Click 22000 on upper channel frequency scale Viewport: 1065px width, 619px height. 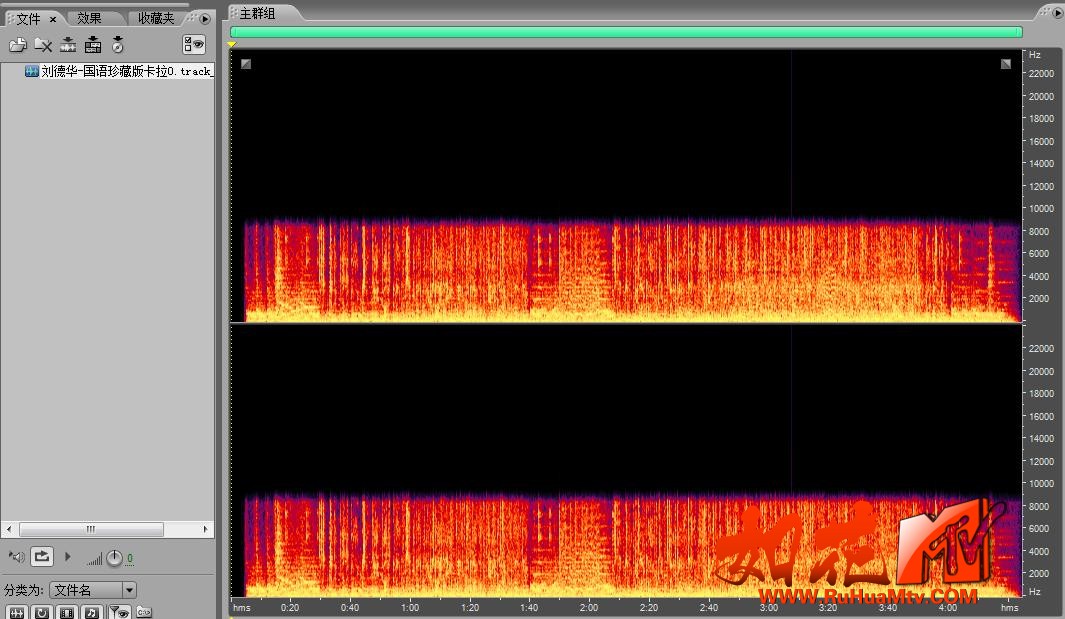pos(1041,73)
